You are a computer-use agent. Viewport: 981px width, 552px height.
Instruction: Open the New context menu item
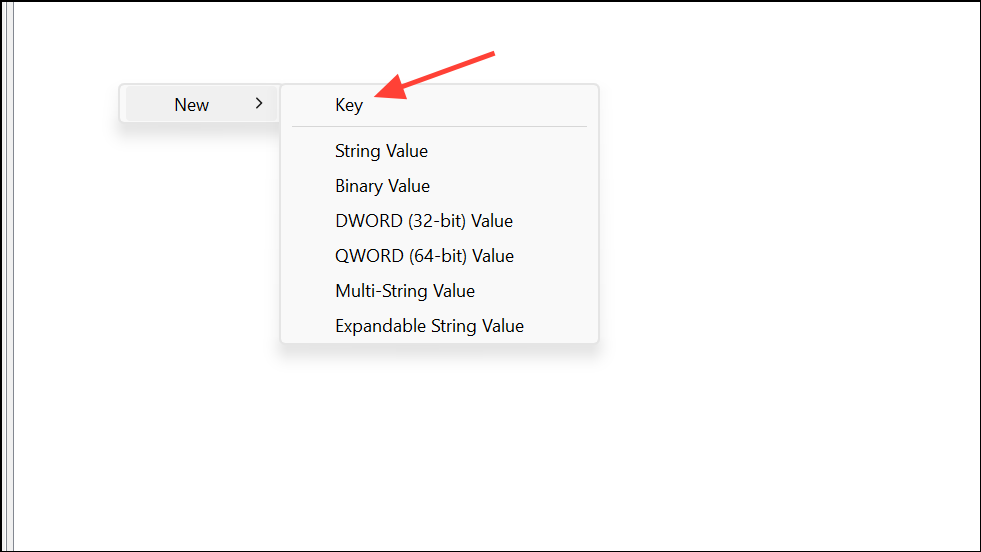pos(192,104)
